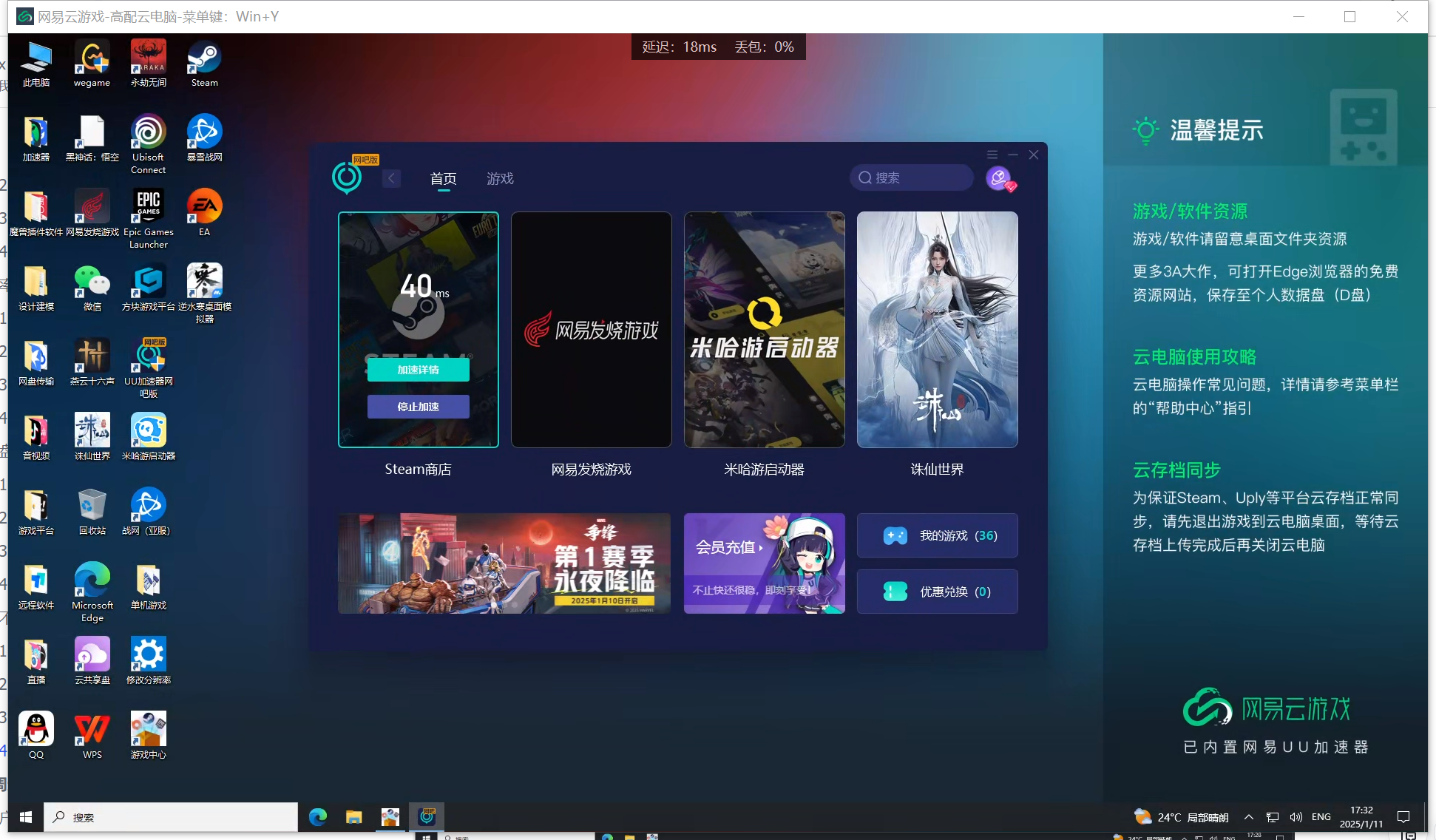Open 会员充值 promotion banner
Screen dimensions: 1436x840
click(764, 563)
